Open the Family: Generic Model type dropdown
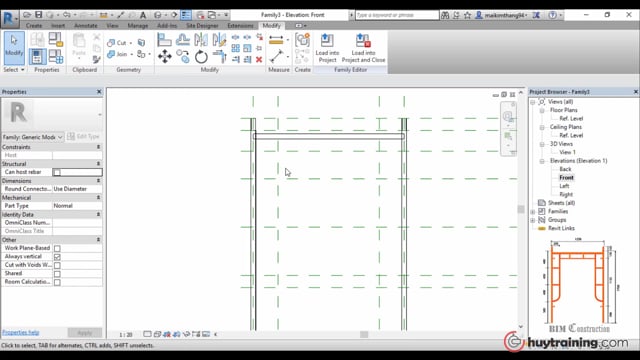The width and height of the screenshot is (640, 360). tap(33, 137)
